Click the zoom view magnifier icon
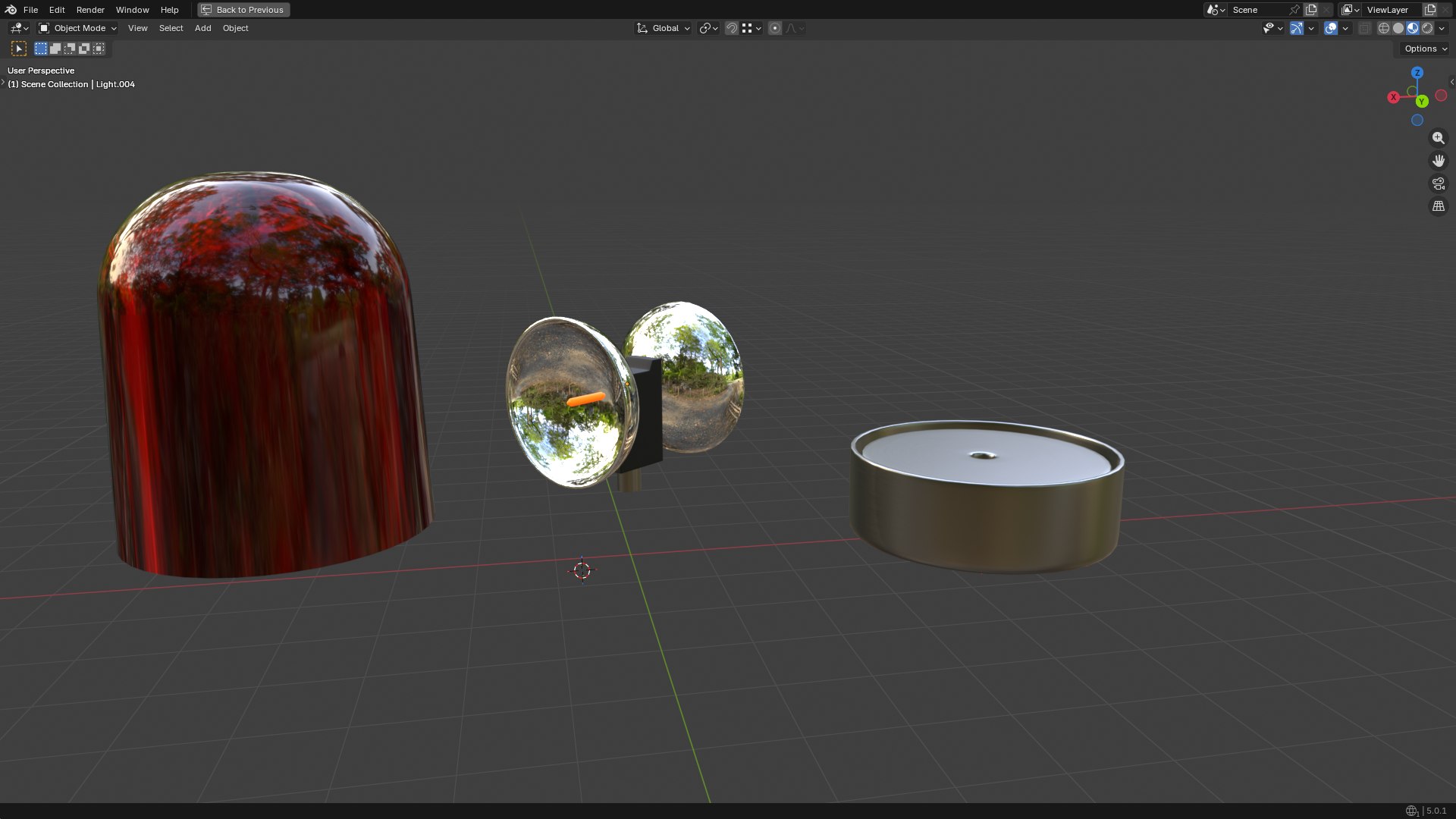This screenshot has height=819, width=1456. (x=1438, y=138)
